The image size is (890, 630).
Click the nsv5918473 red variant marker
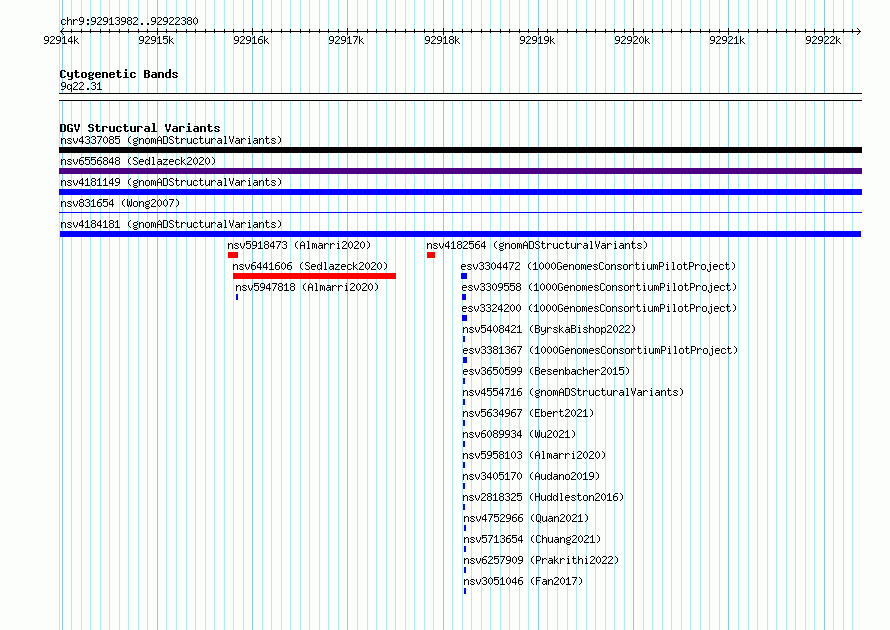233,255
